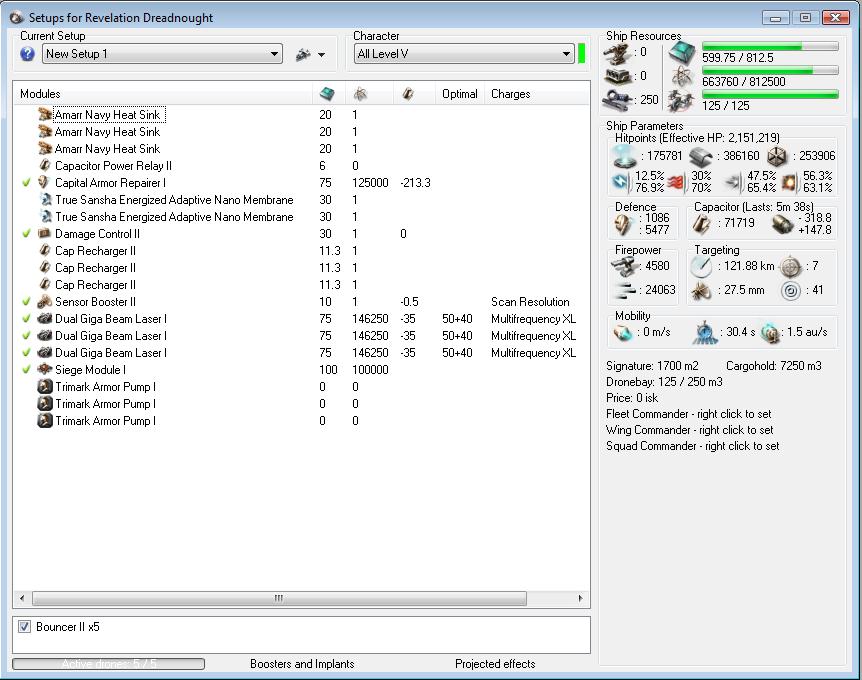Image resolution: width=862 pixels, height=680 pixels.
Task: Click the blue help question mark icon
Action: pos(27,54)
